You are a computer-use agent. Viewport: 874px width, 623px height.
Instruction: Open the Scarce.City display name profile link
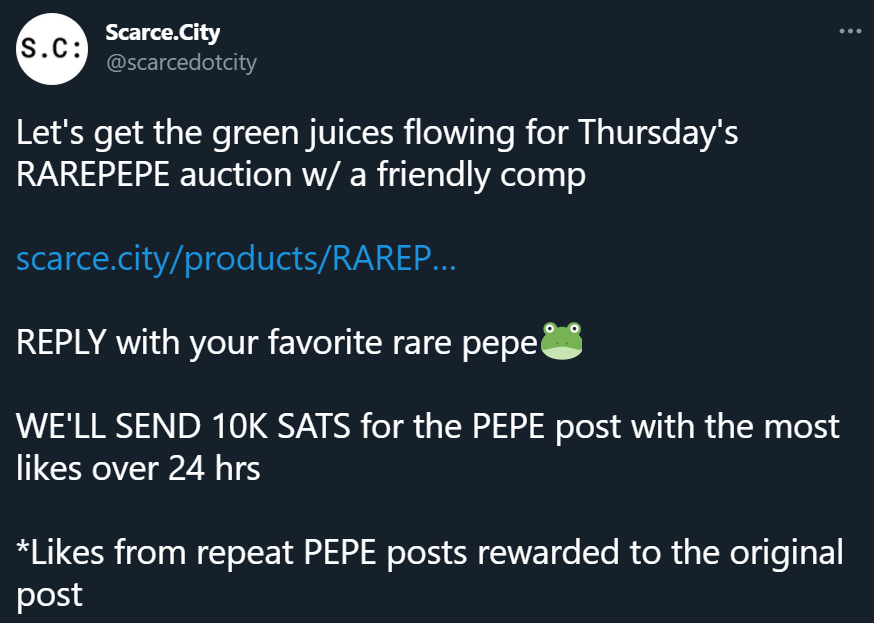click(162, 32)
